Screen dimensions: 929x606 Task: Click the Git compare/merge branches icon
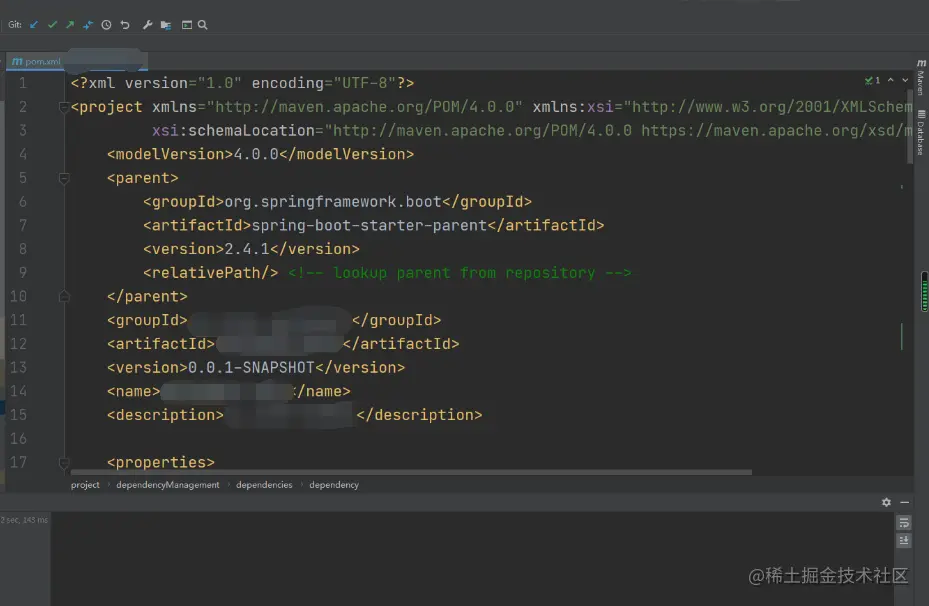pos(88,25)
